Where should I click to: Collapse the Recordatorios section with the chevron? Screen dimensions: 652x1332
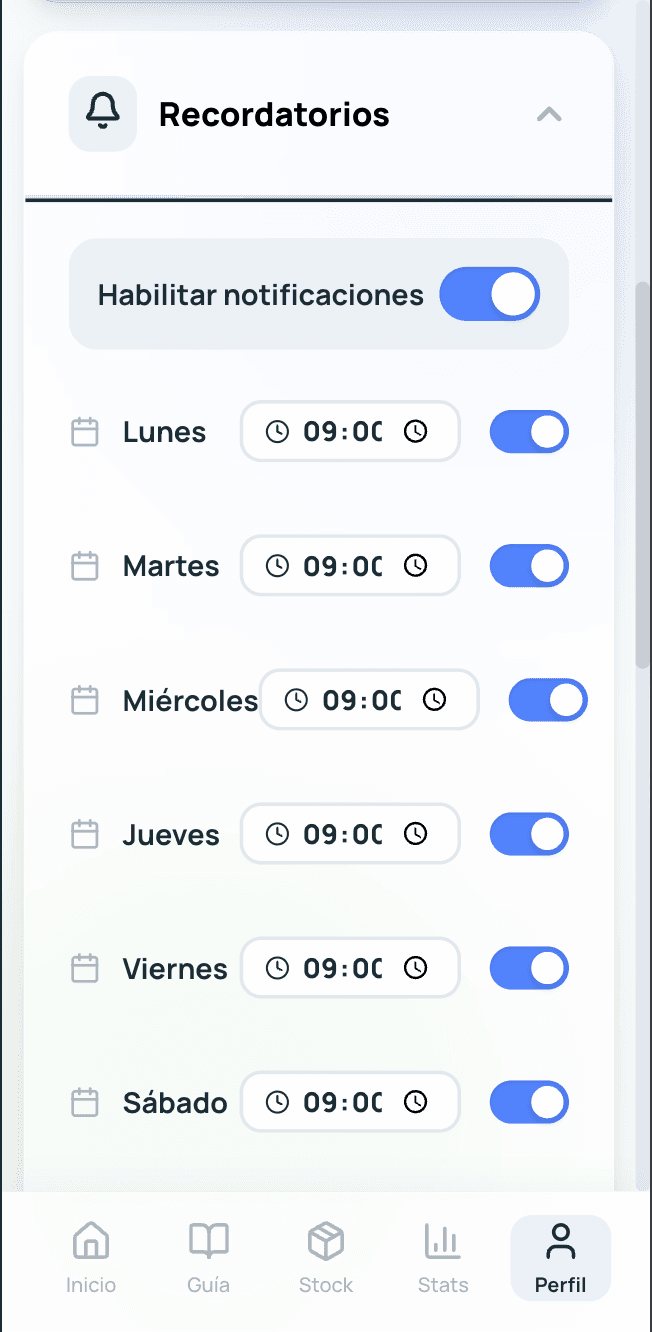(x=548, y=113)
